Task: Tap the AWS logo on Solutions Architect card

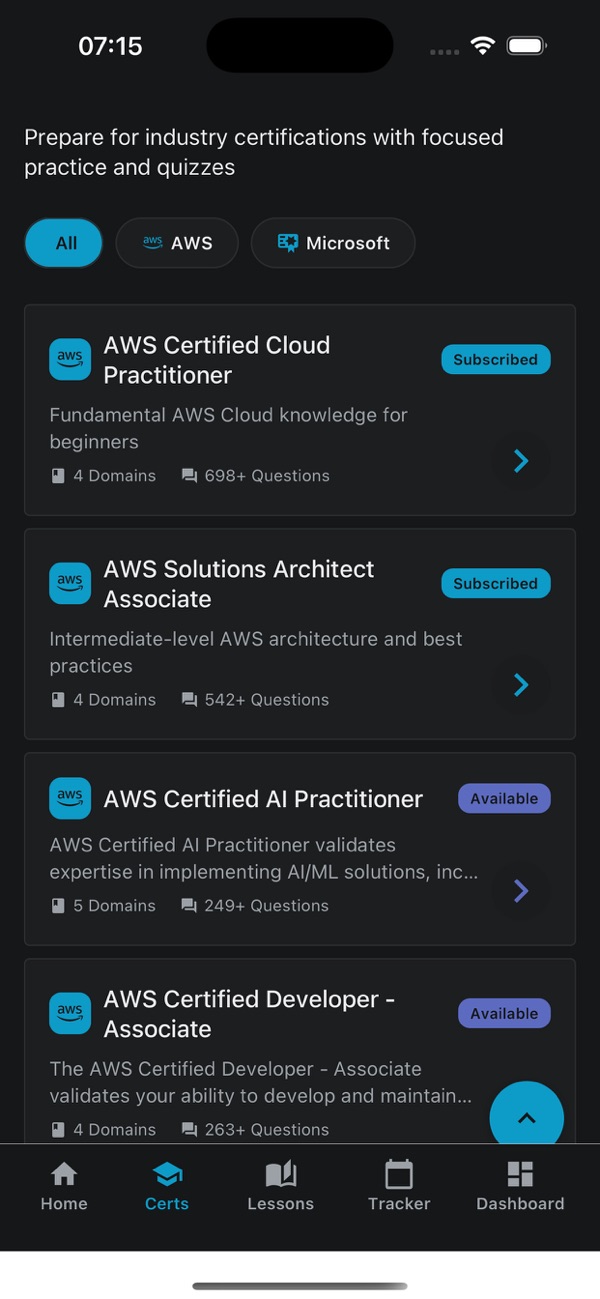Action: point(70,584)
